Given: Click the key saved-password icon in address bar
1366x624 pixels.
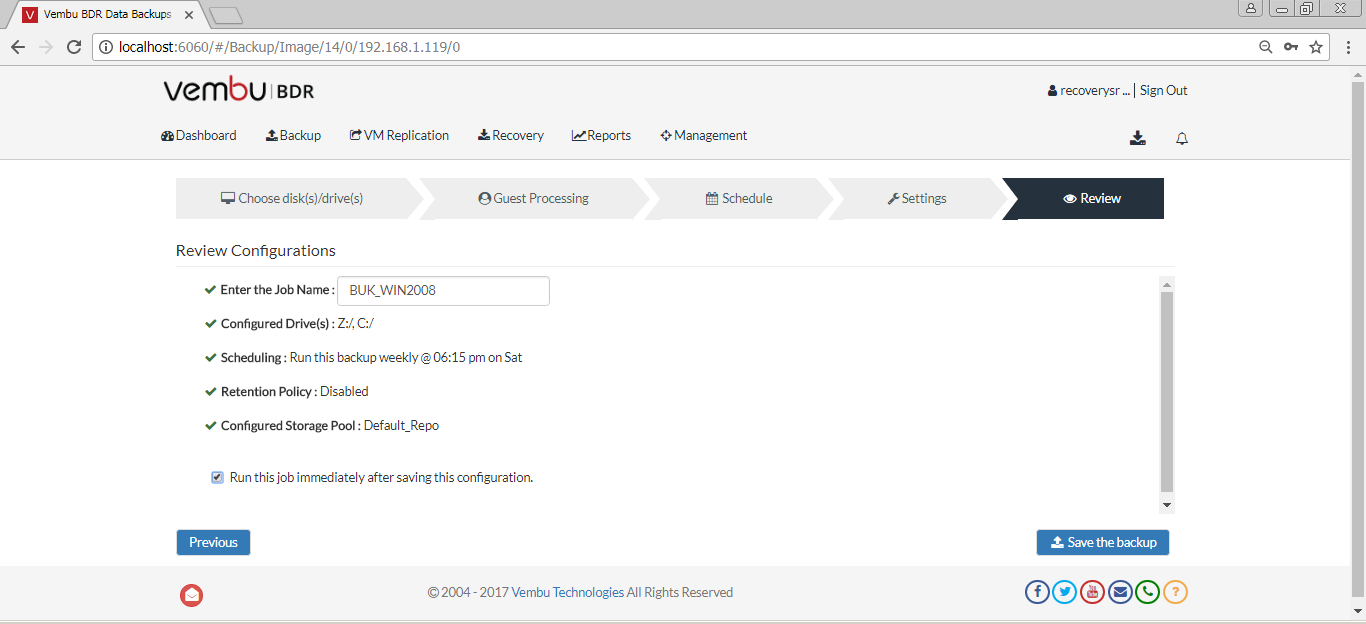Looking at the screenshot, I should (x=1291, y=47).
